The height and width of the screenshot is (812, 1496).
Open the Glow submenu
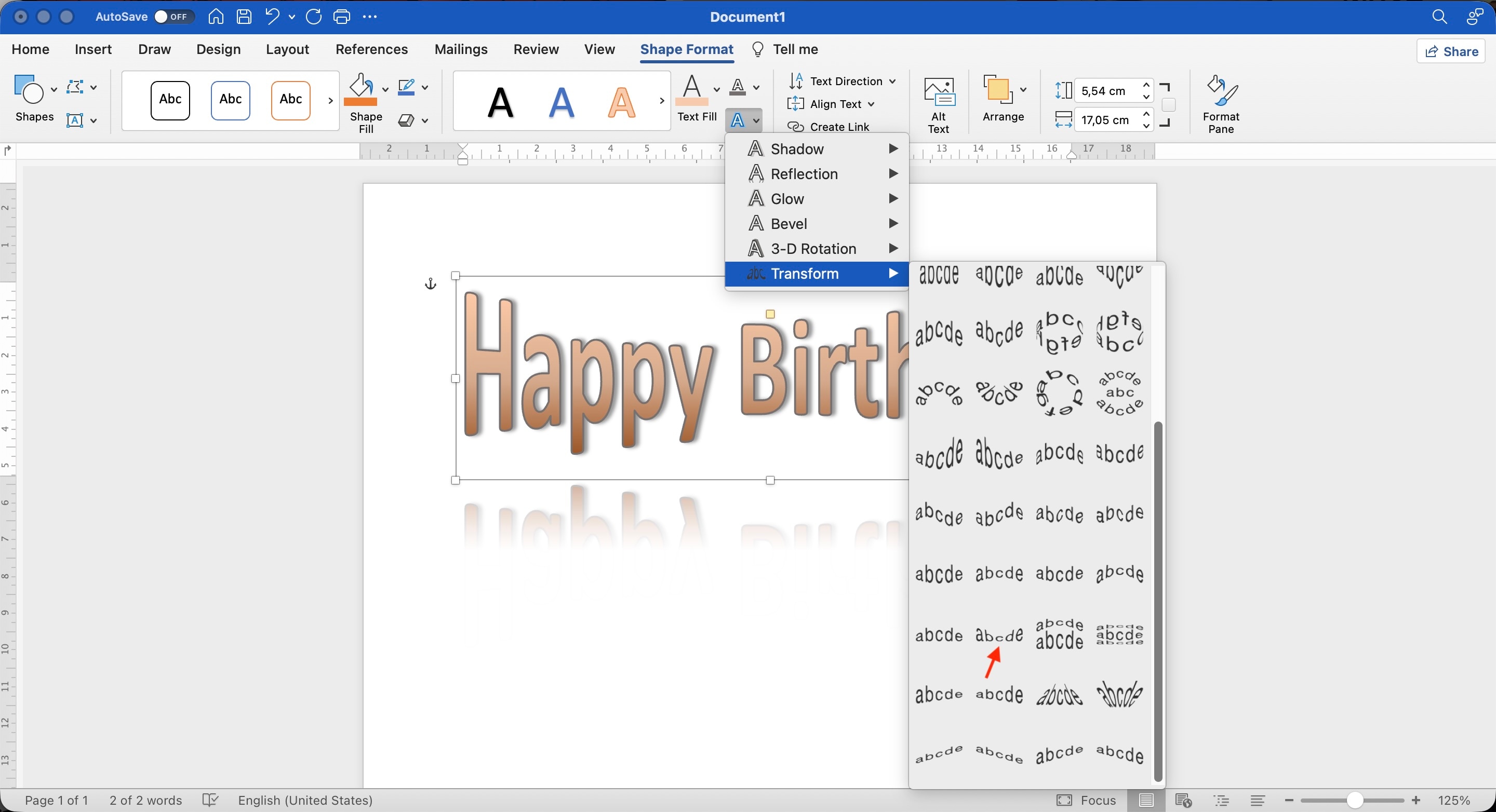click(x=817, y=199)
